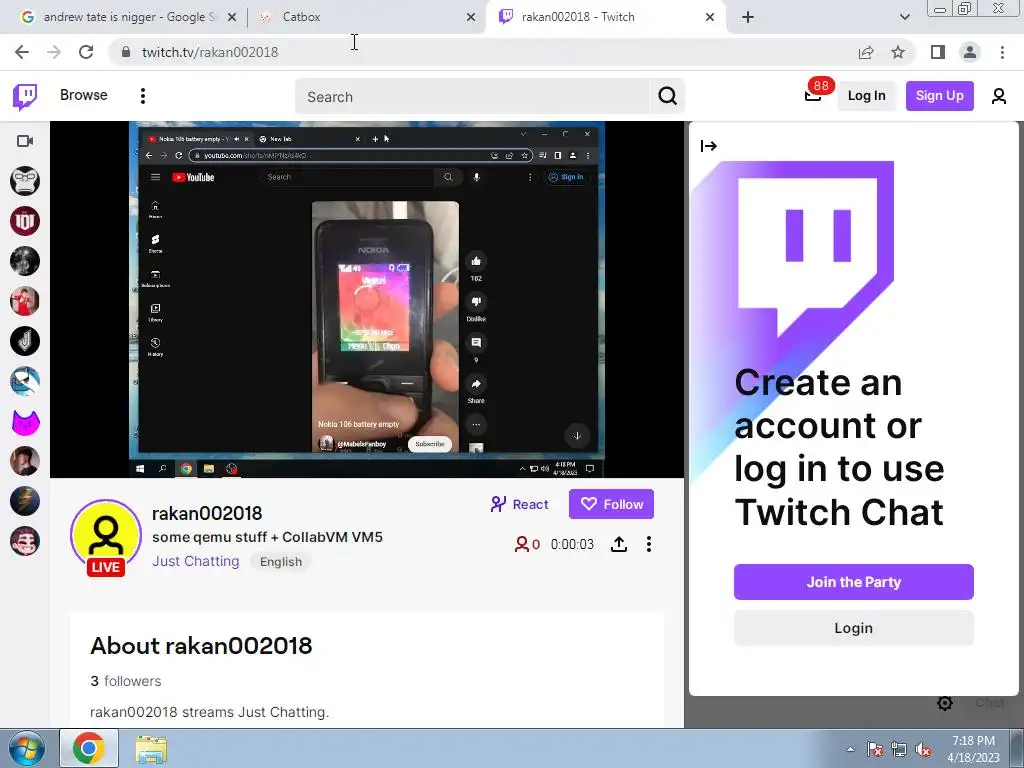The width and height of the screenshot is (1024, 768).
Task: Show hidden system tray icons arrow
Action: click(x=850, y=749)
